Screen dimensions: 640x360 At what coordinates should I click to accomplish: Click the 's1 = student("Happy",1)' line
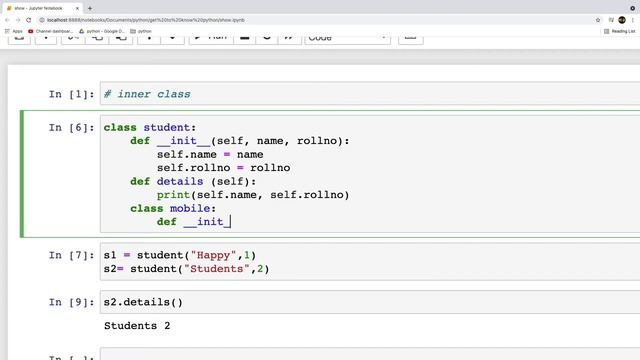pos(180,255)
